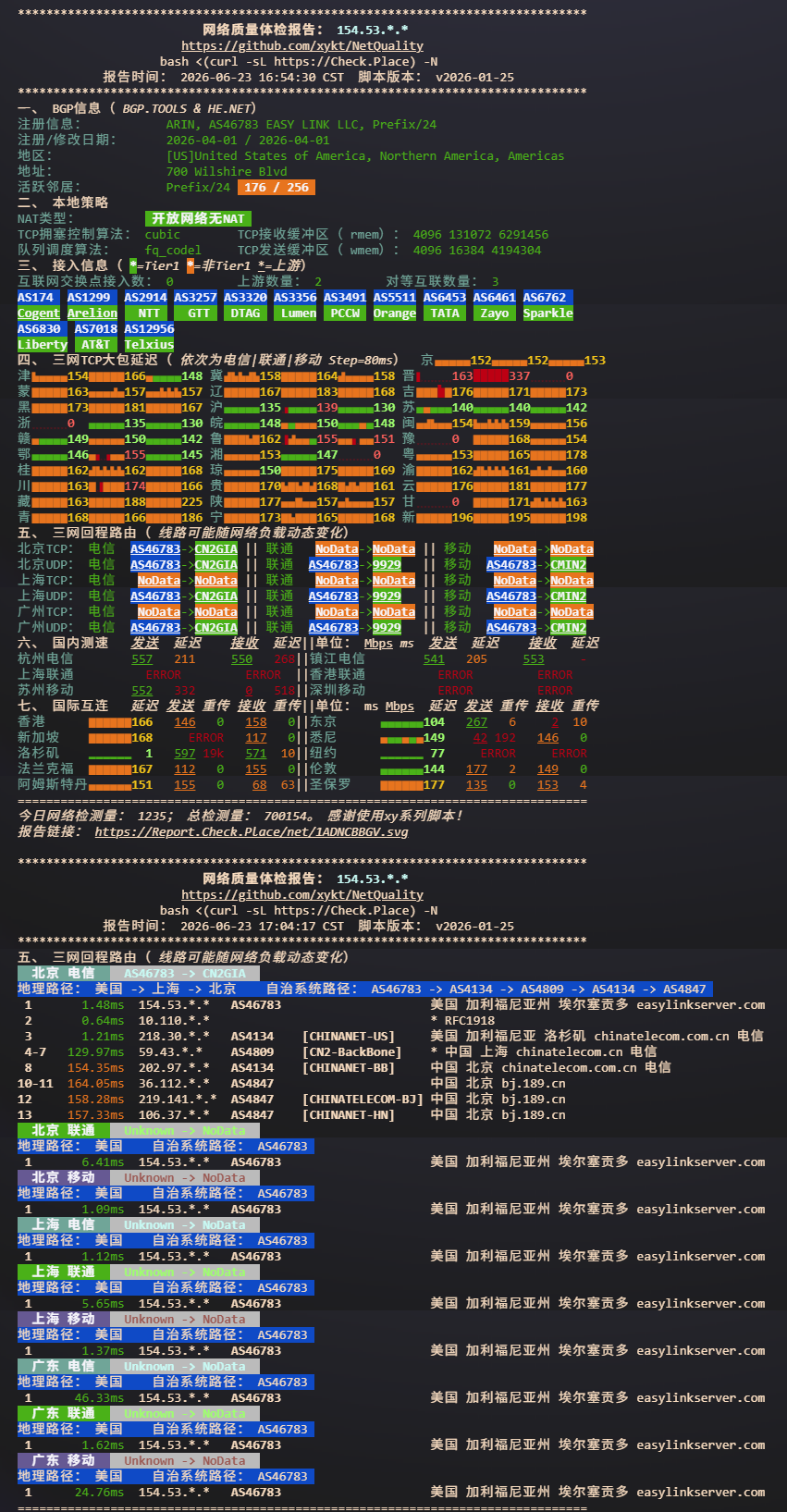
Task: Click the [CHINANET-US] hop label
Action: [349, 1036]
